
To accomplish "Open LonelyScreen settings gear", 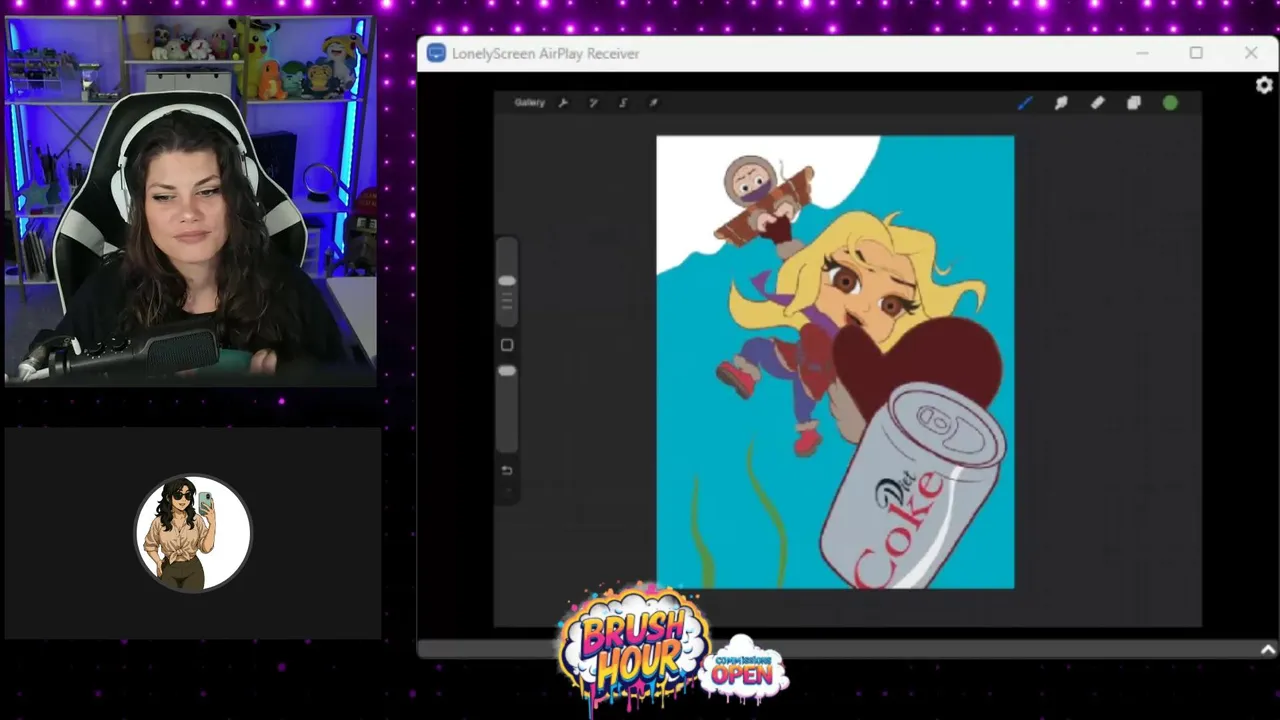I will (x=1264, y=85).
